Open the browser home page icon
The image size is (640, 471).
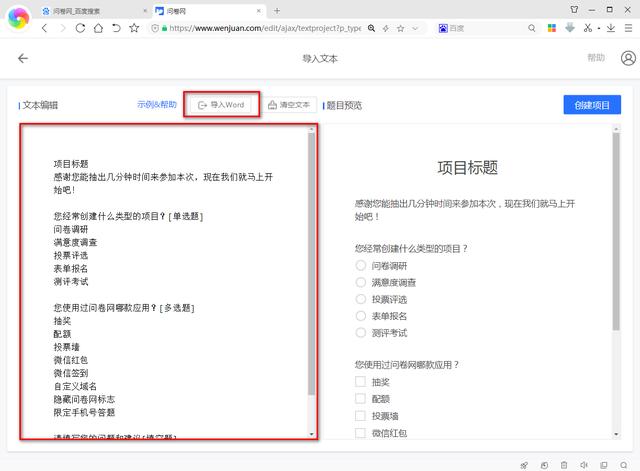[x=98, y=28]
